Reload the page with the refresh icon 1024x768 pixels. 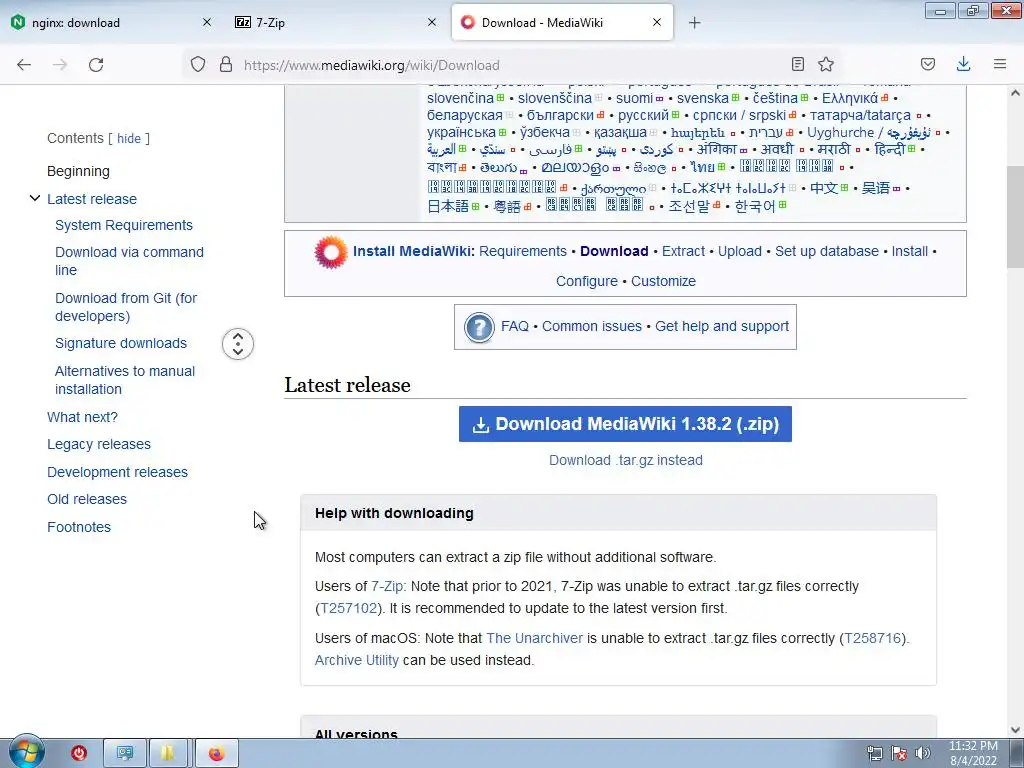(x=96, y=65)
